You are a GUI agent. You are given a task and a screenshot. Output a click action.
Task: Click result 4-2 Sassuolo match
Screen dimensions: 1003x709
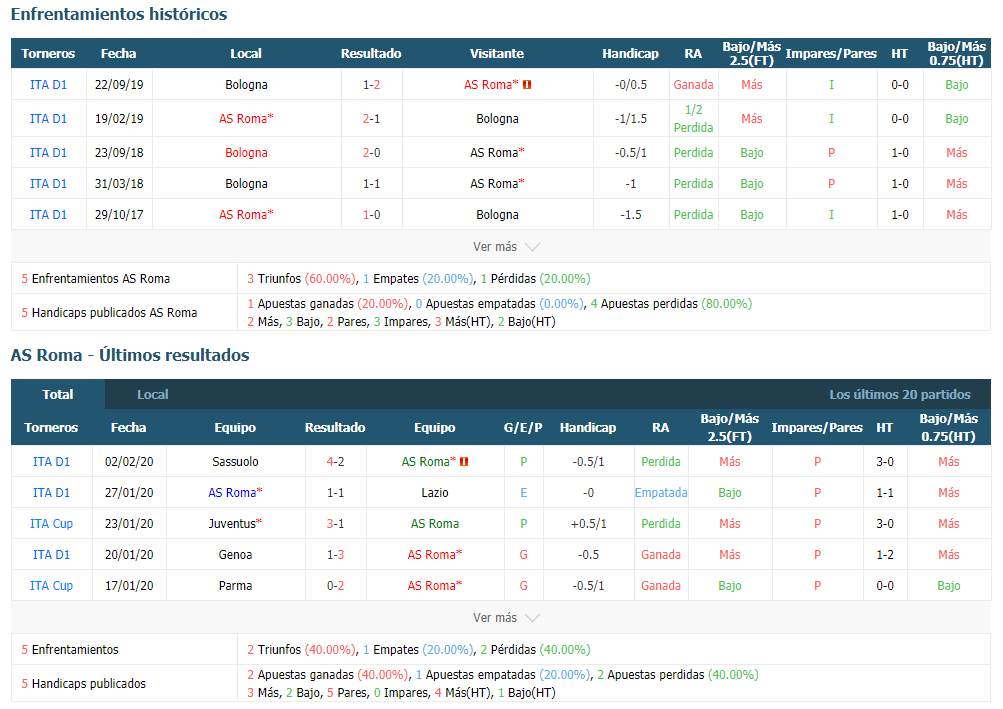point(335,461)
